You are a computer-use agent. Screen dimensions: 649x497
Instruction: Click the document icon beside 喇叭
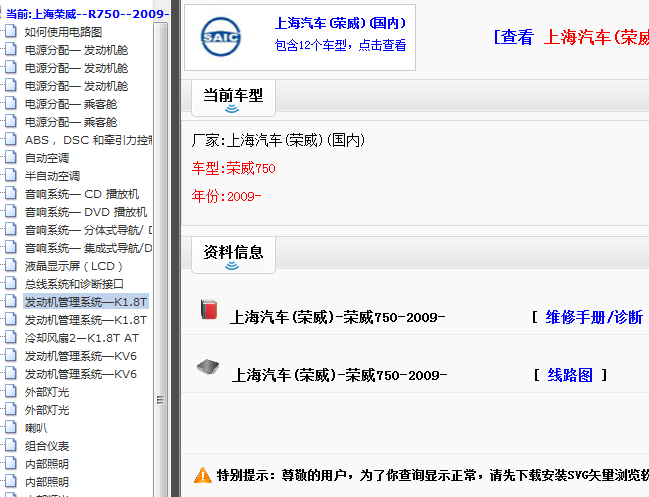(x=11, y=428)
